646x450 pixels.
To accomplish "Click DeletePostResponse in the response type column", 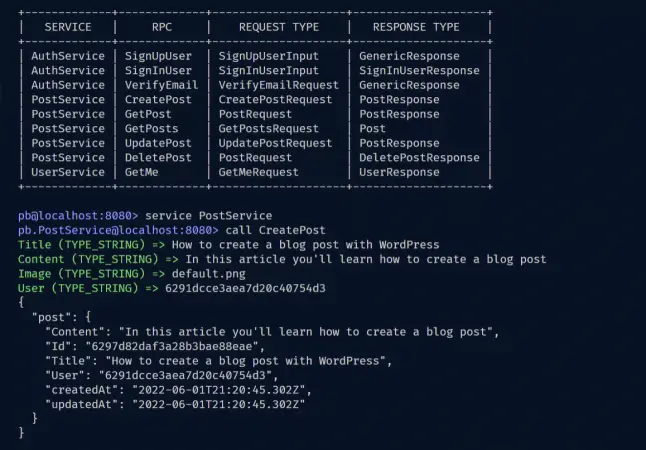I will coord(419,158).
